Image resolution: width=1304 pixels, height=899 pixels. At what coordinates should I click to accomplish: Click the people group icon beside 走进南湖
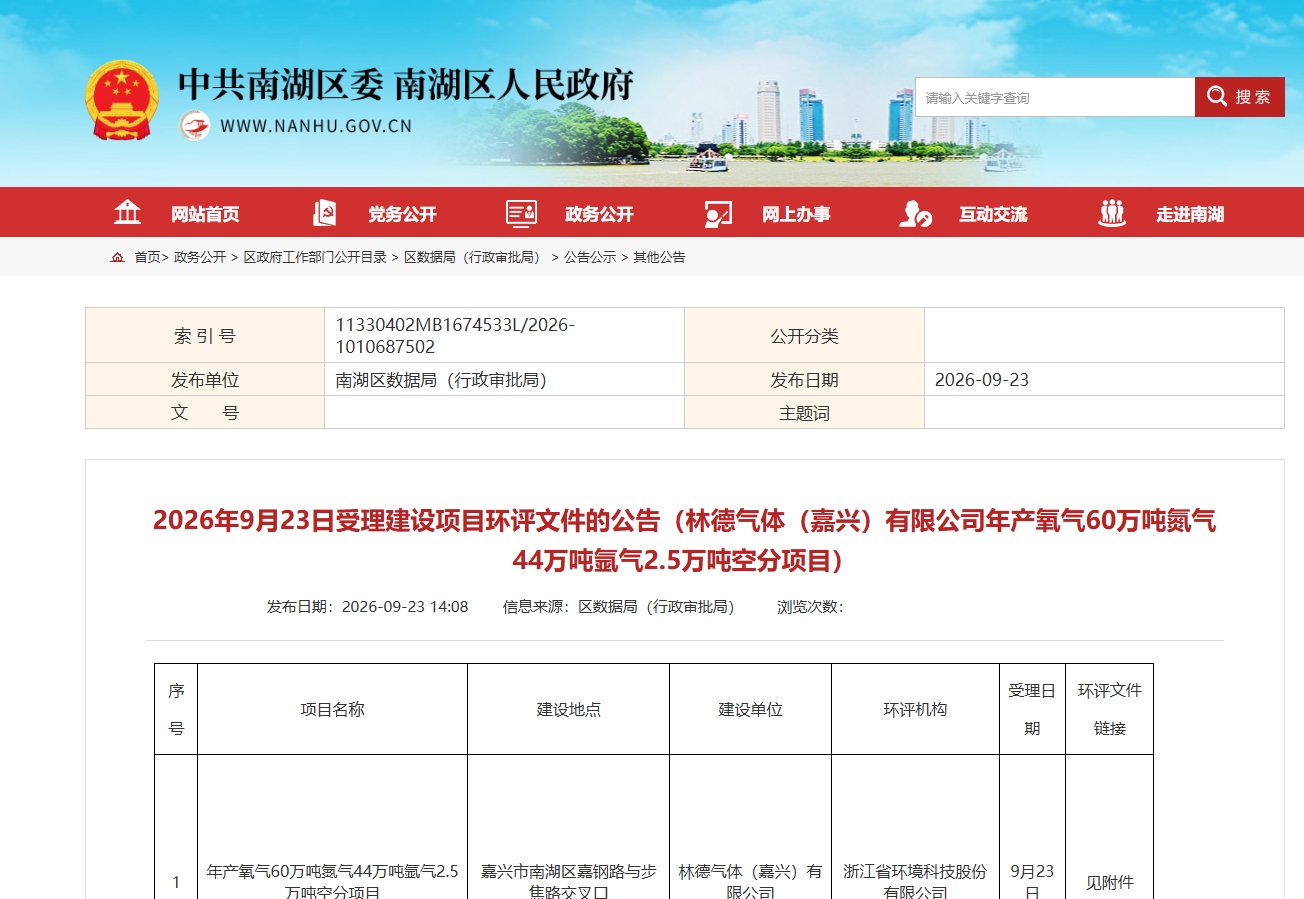(x=1112, y=213)
